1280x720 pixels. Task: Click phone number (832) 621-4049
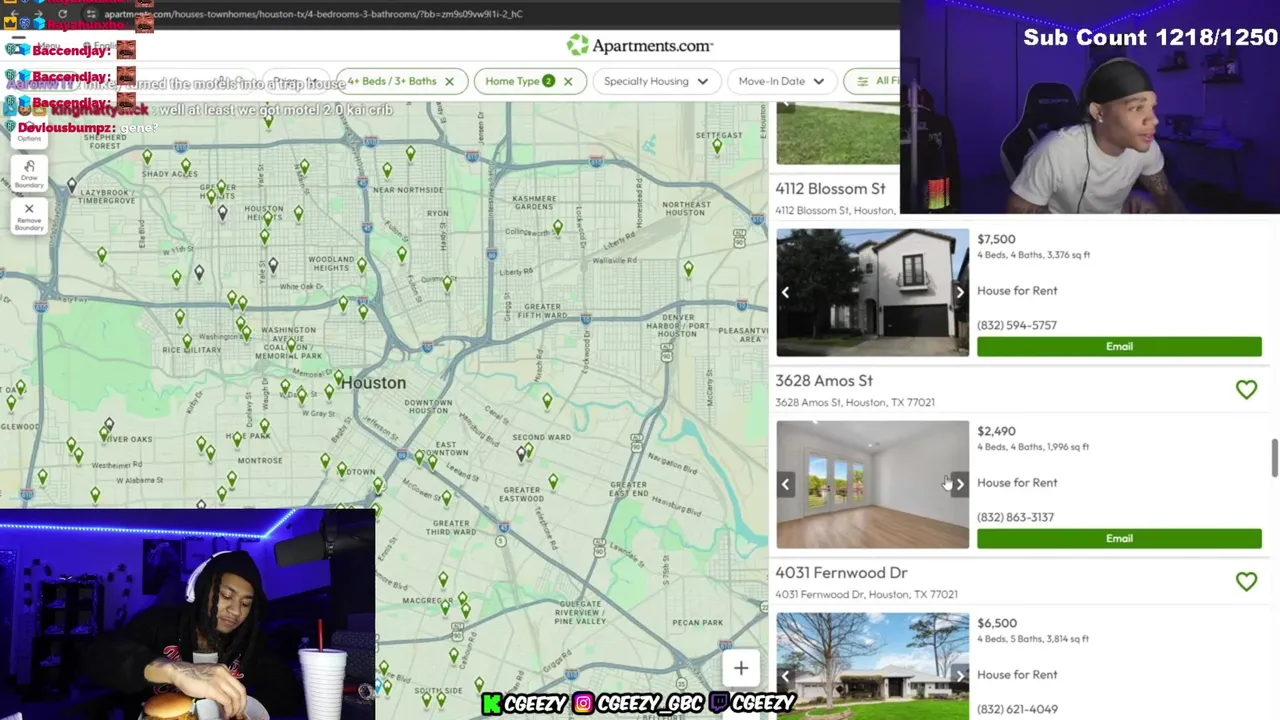click(x=1017, y=709)
